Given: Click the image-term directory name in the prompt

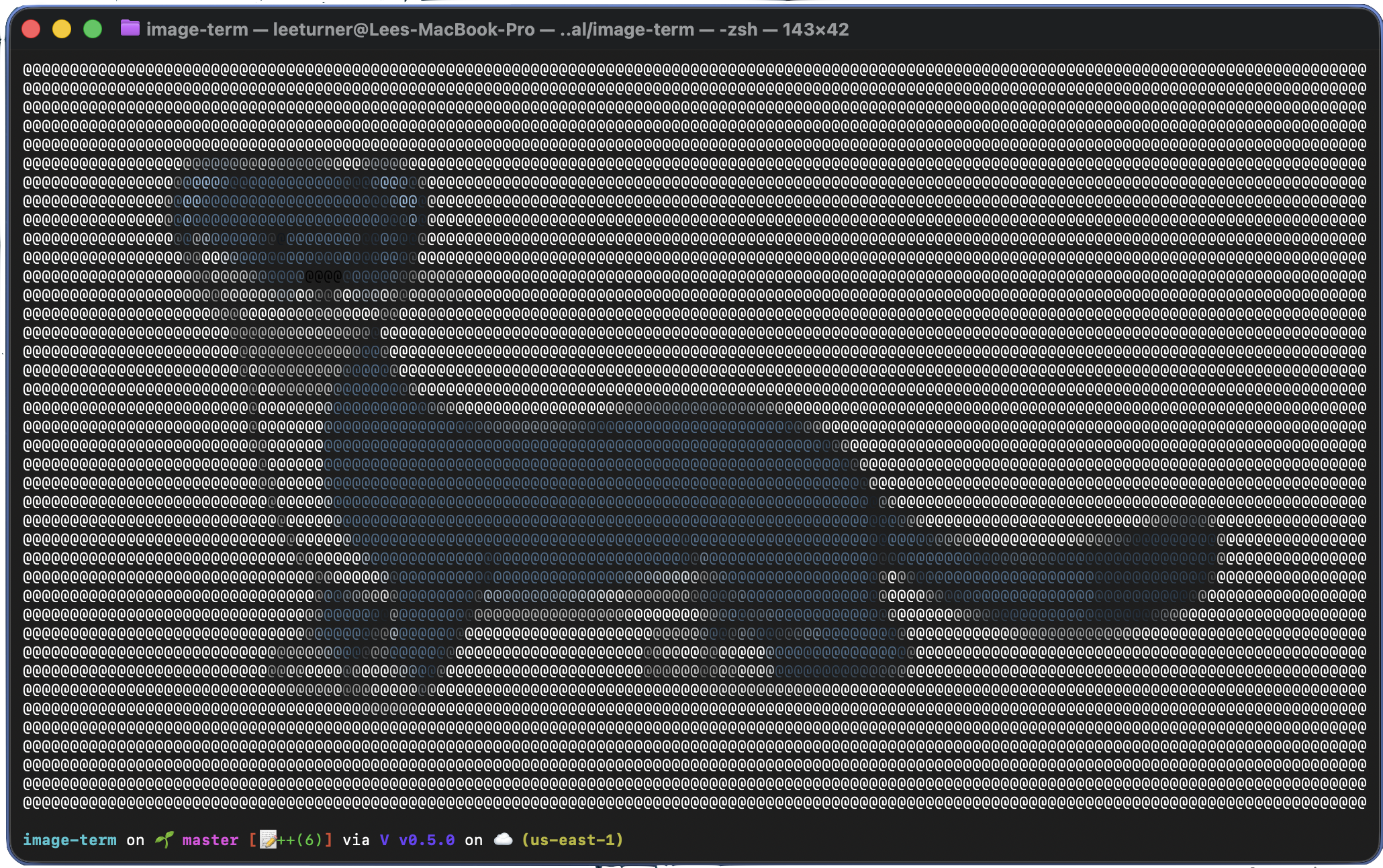Looking at the screenshot, I should pyautogui.click(x=69, y=840).
